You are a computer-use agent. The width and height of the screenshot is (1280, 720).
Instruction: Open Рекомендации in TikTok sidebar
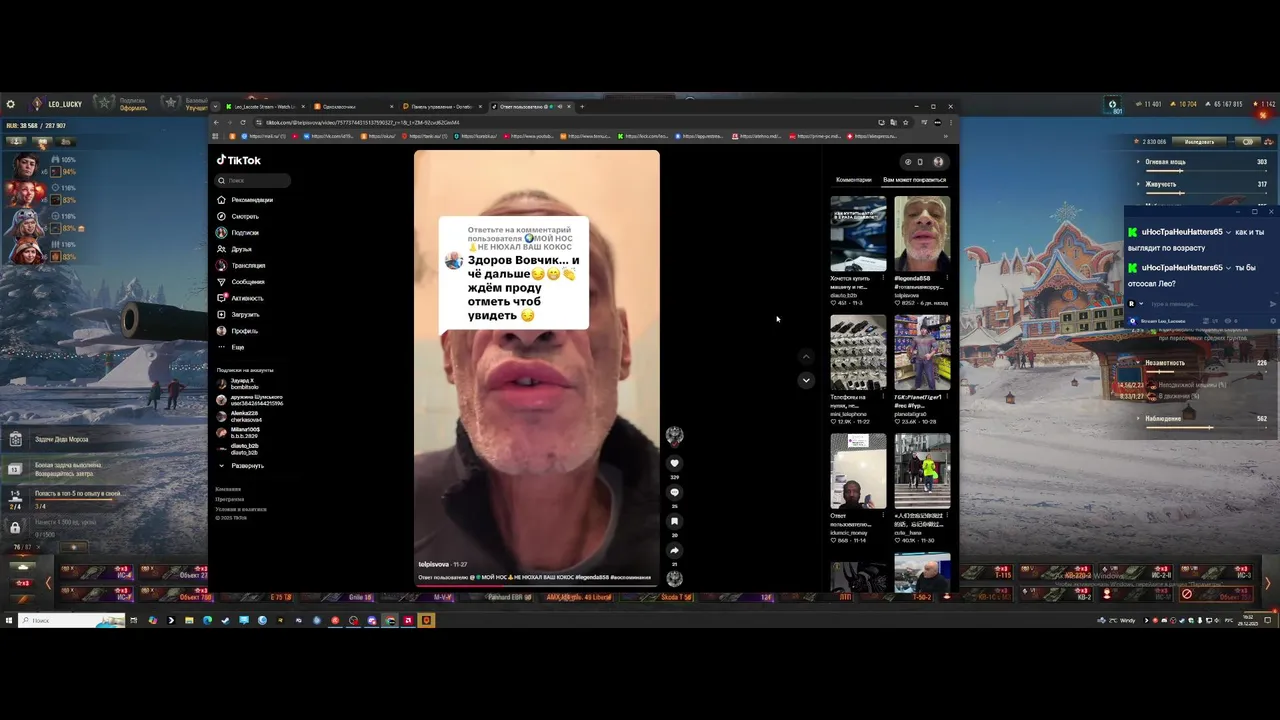245,200
